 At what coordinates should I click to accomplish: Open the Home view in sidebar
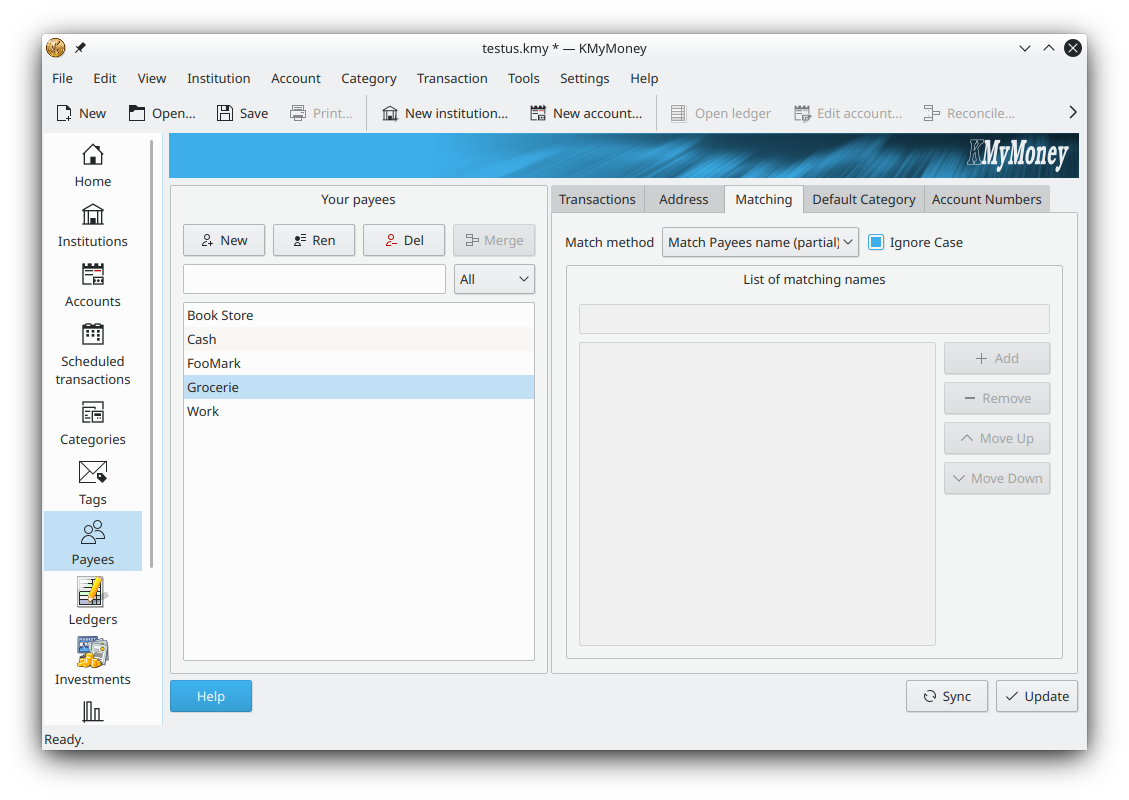coord(92,166)
